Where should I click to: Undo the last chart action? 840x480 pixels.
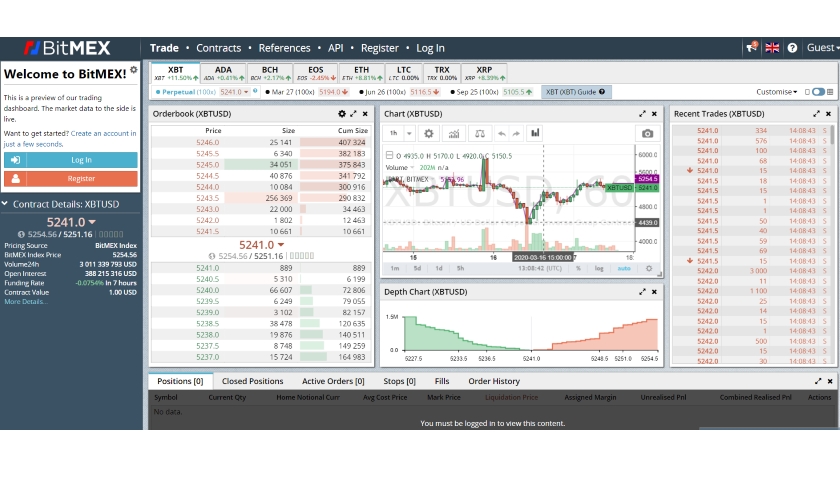click(501, 133)
